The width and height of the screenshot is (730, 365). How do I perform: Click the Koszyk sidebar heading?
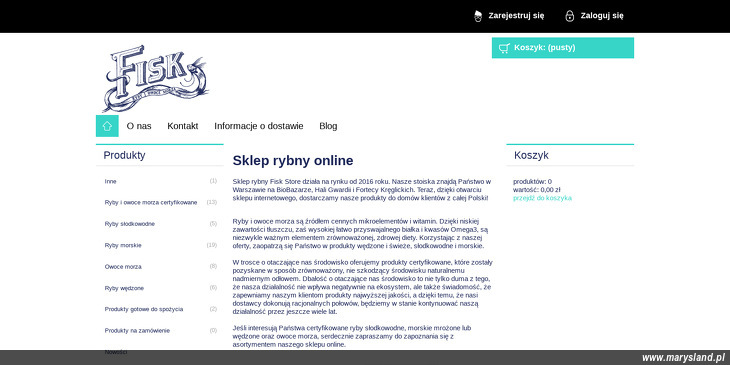coord(531,155)
